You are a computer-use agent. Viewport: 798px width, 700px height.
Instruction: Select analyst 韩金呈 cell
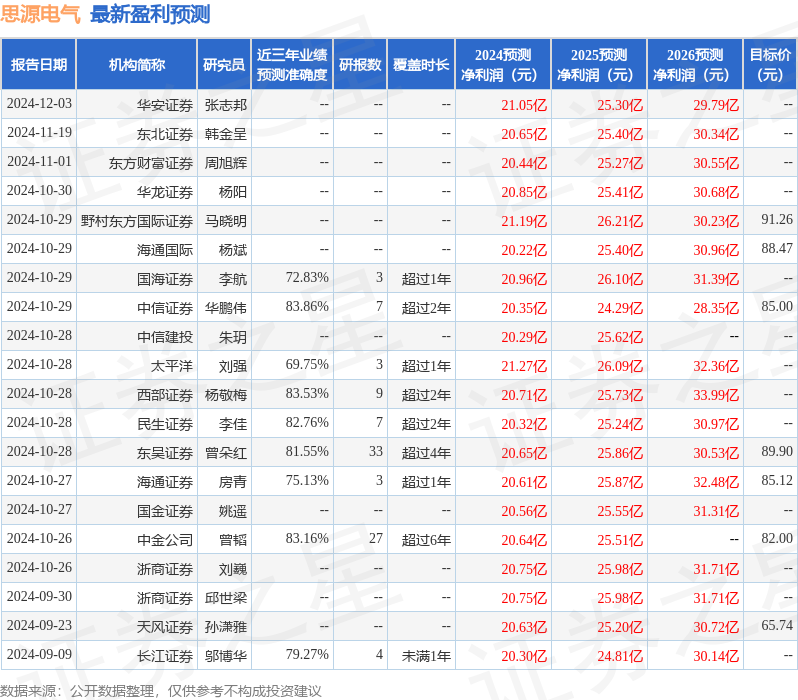click(x=225, y=134)
